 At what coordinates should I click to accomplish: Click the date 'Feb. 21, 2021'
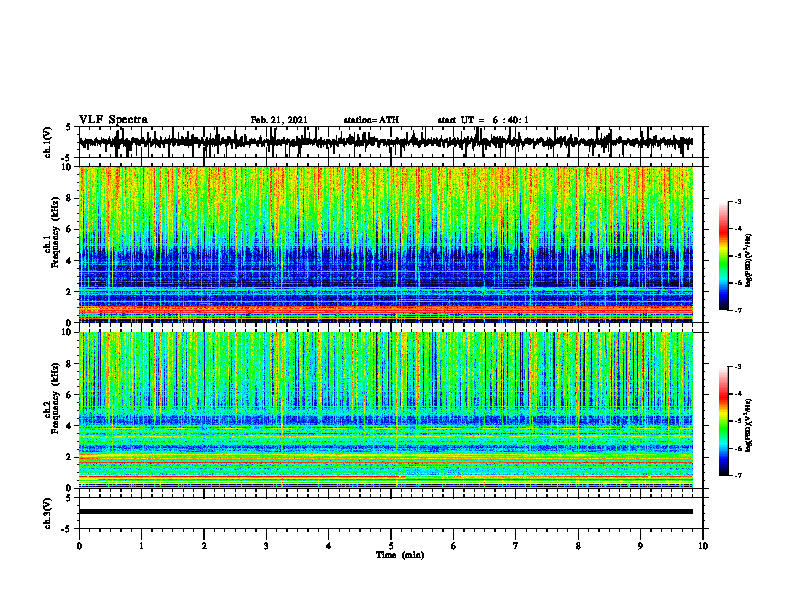pyautogui.click(x=279, y=120)
